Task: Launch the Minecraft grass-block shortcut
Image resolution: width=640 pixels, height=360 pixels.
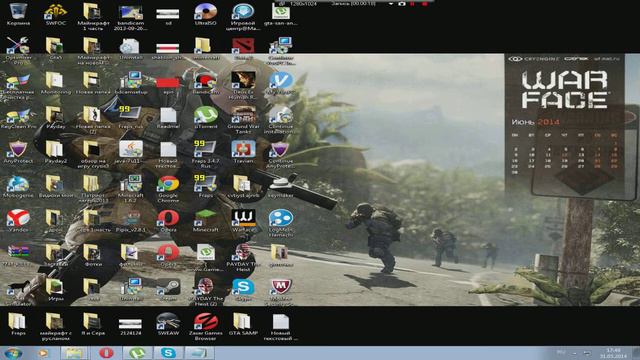Action: (x=205, y=220)
